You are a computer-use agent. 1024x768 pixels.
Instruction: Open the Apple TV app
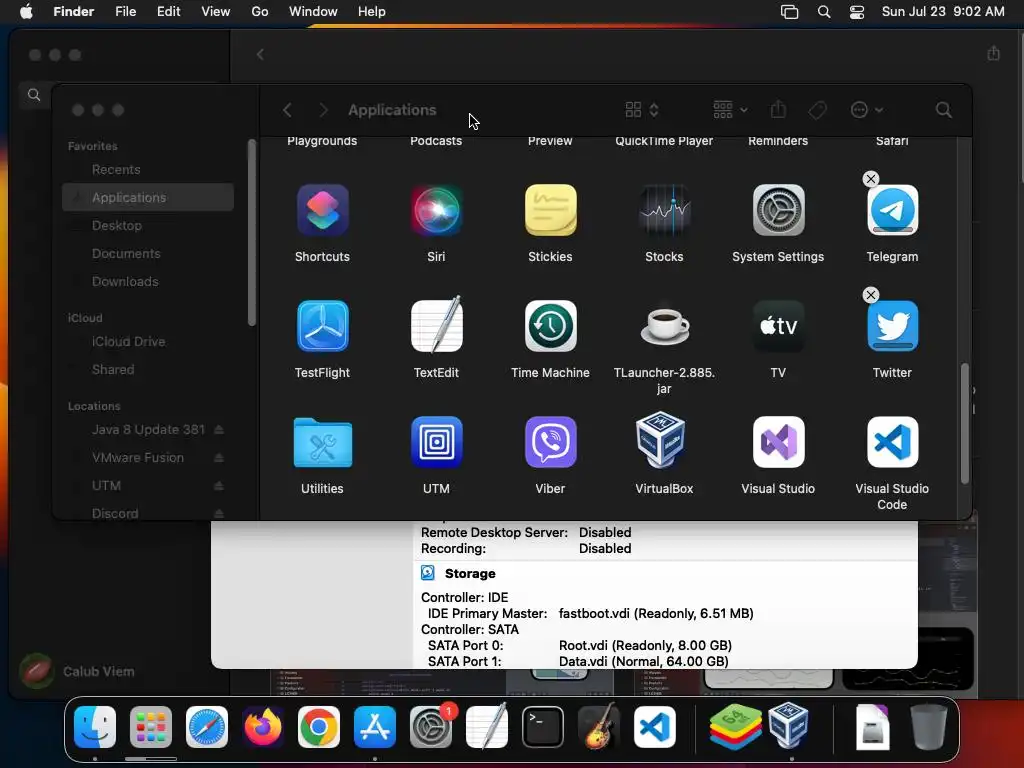(x=778, y=326)
